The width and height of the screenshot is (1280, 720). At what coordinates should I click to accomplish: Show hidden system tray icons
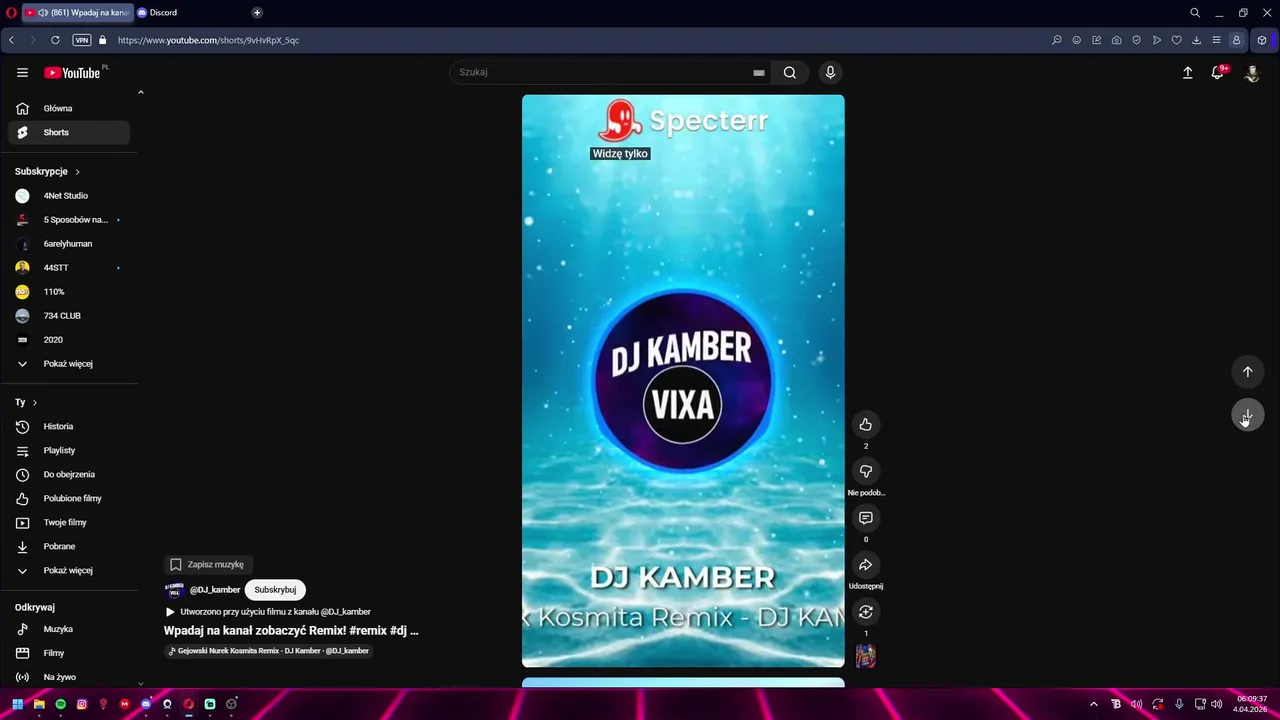click(x=1093, y=704)
